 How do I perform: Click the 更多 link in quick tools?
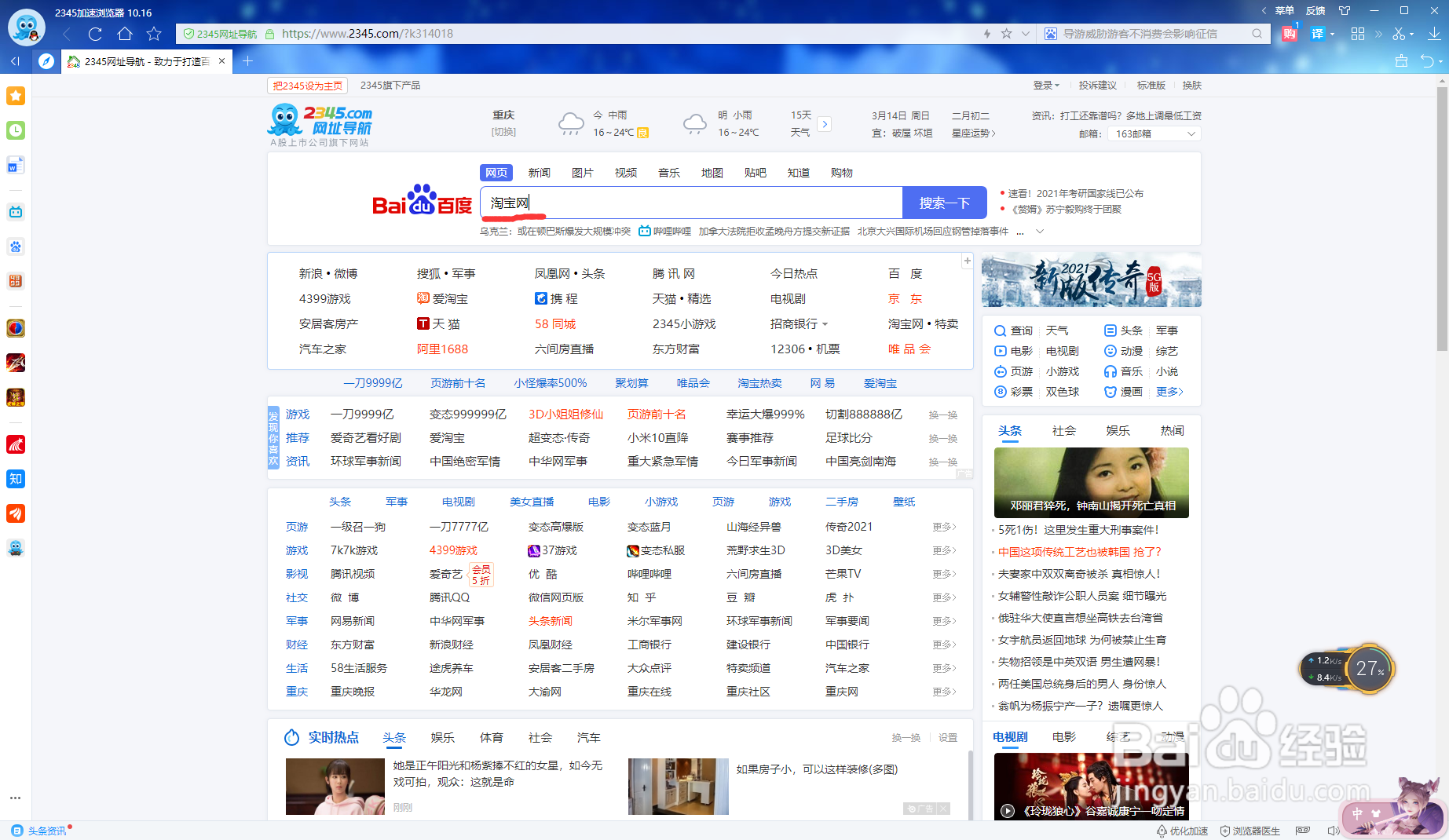tap(1169, 392)
